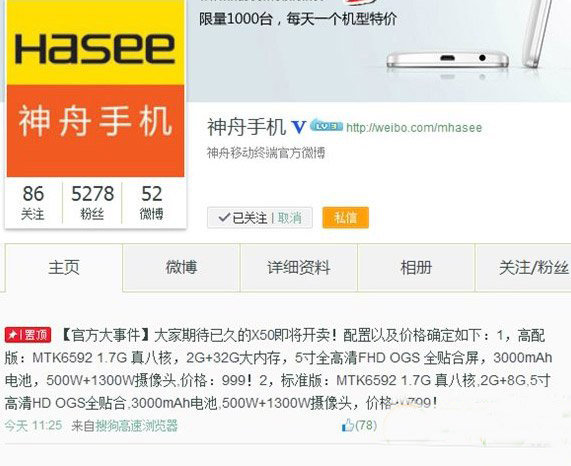Open the weibo.com/mhasee profile link
Screen dimensions: 571x466
coord(414,127)
